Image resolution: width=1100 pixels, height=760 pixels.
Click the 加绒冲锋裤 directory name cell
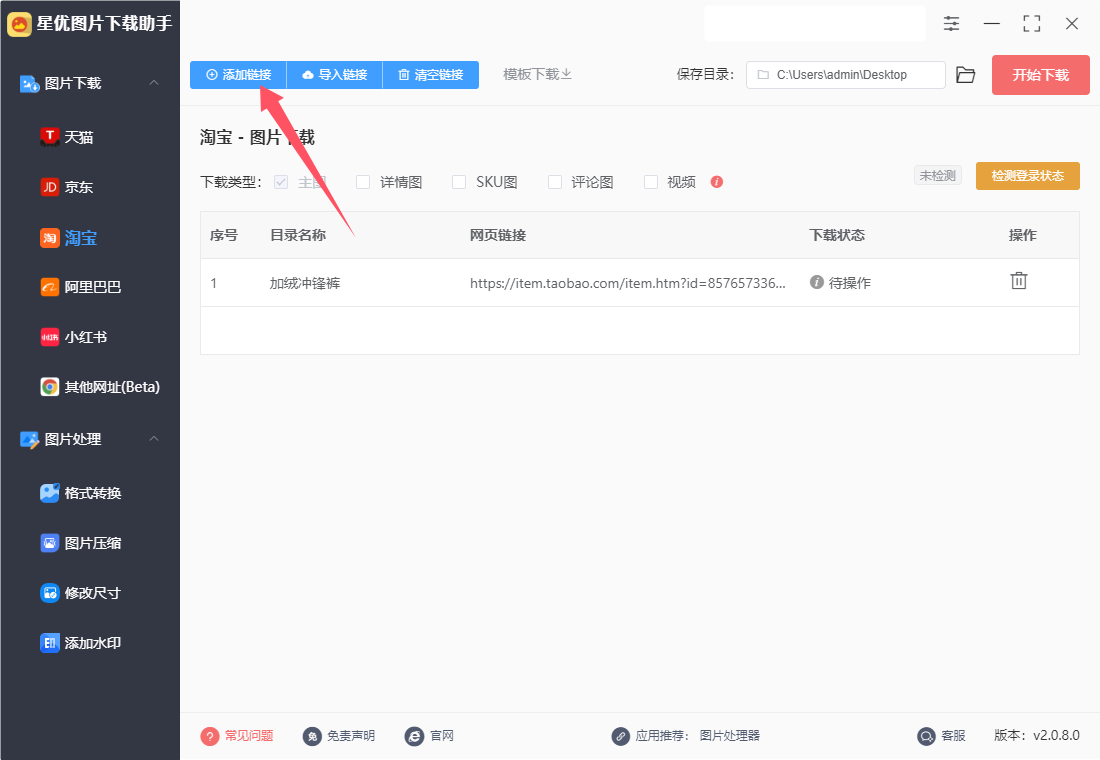[x=305, y=283]
